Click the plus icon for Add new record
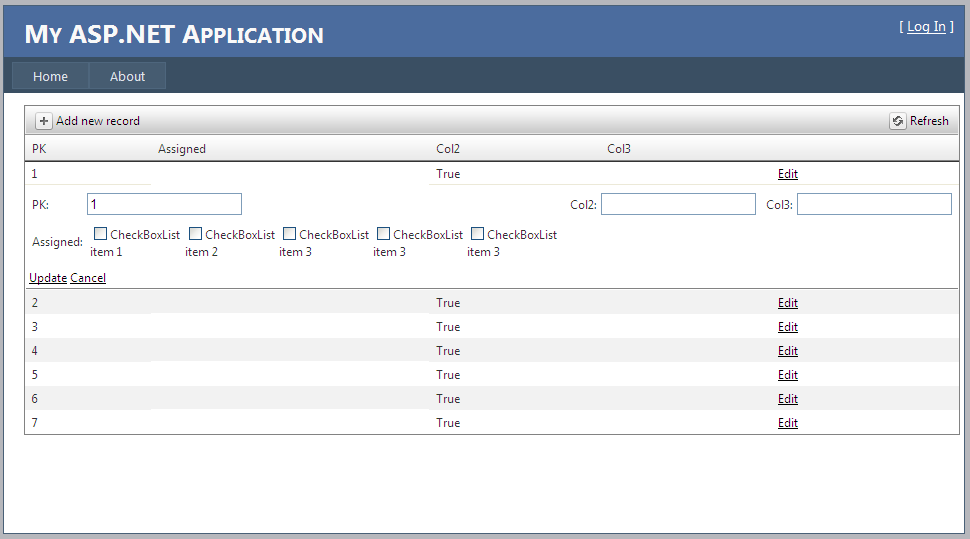The height and width of the screenshot is (539, 970). tap(43, 121)
